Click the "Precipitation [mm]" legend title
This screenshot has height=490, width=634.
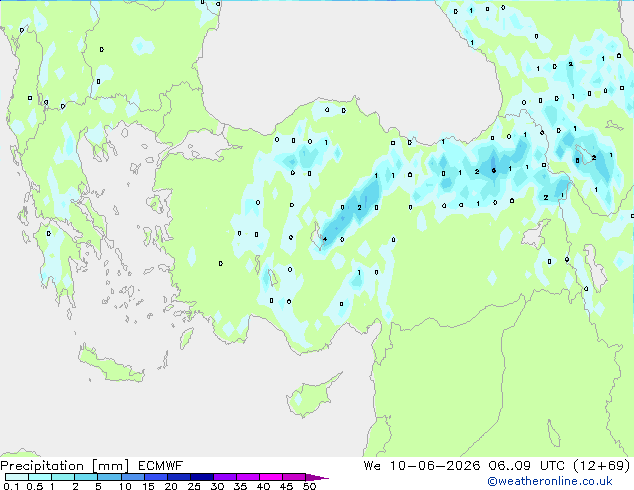point(65,466)
